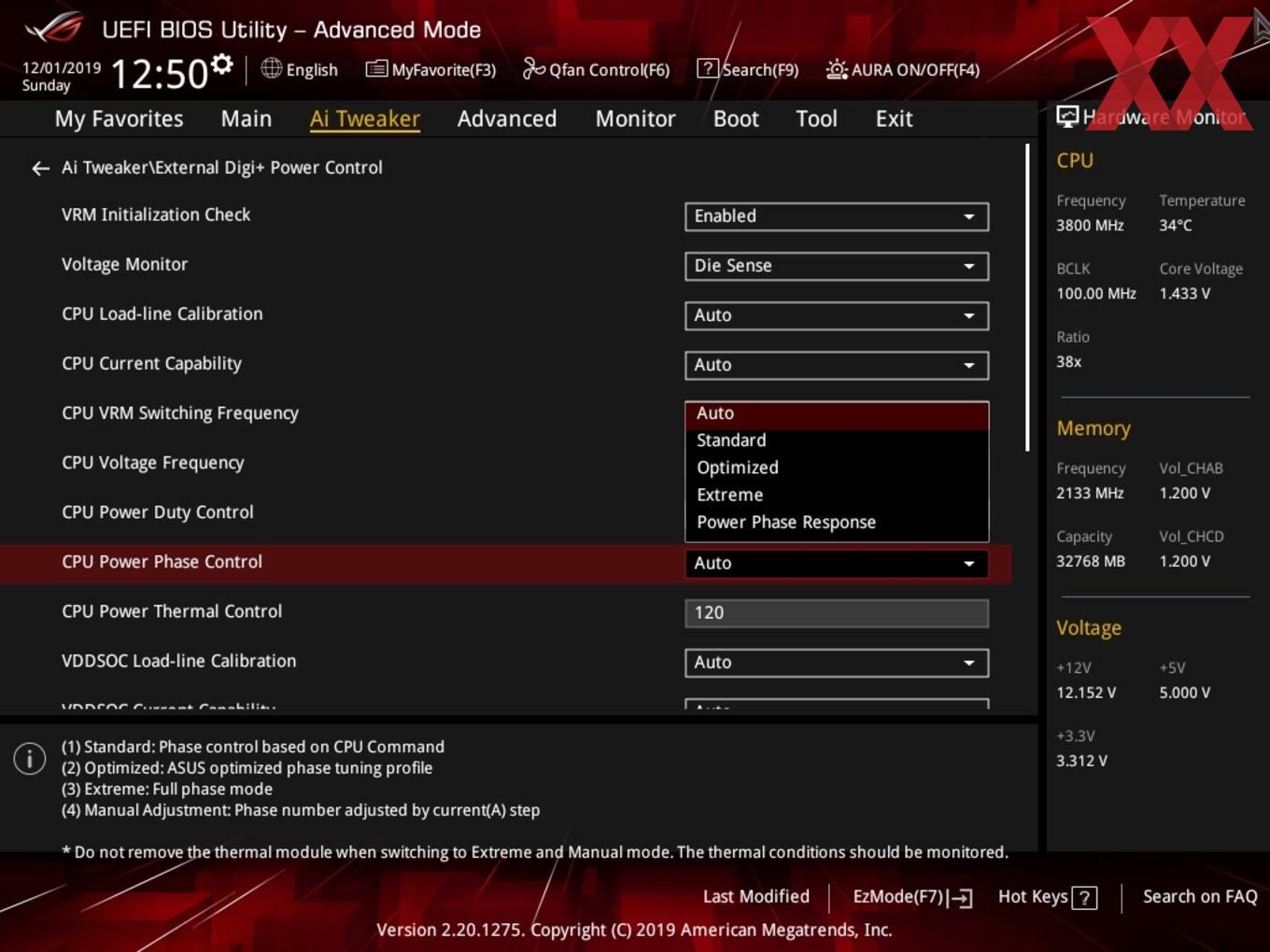1270x952 pixels.
Task: Switch to Main tab
Action: pos(247,119)
